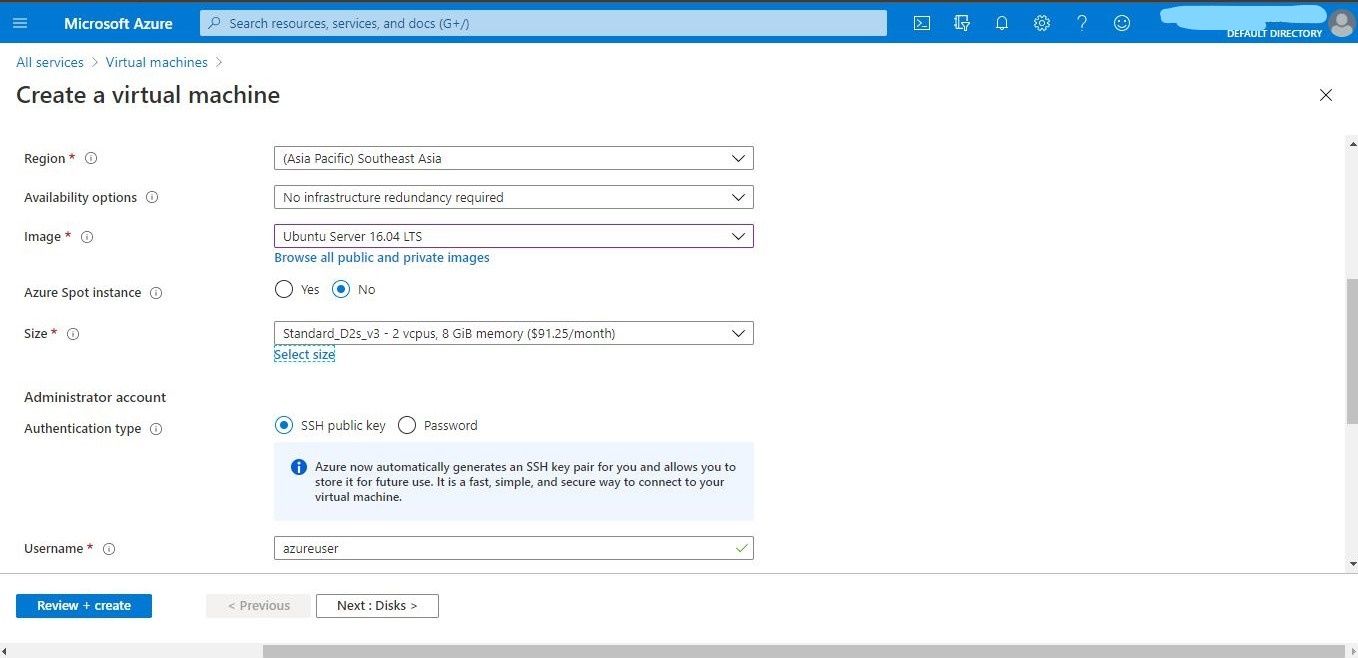Click the Username input field

[513, 547]
